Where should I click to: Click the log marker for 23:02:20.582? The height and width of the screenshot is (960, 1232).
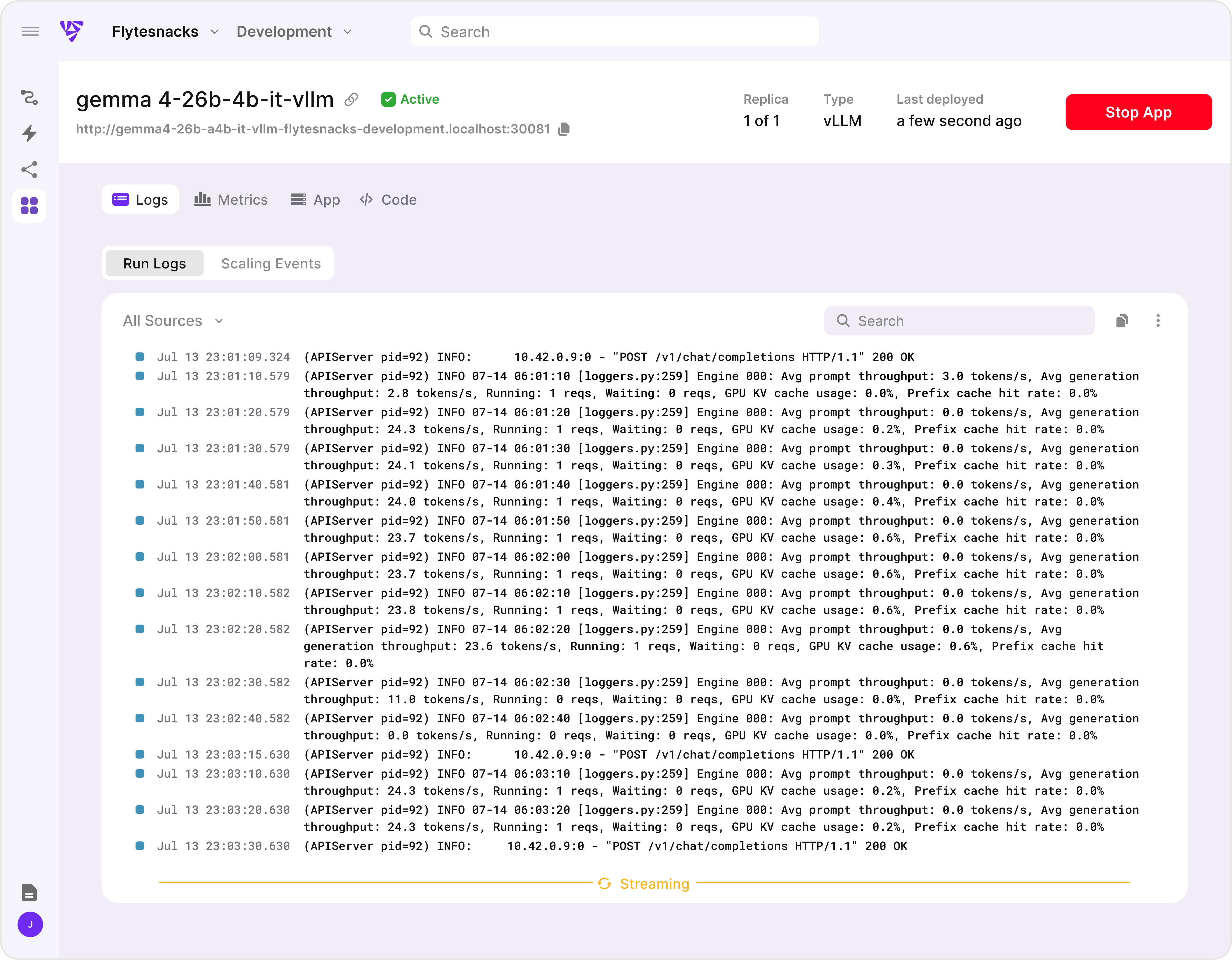click(140, 629)
